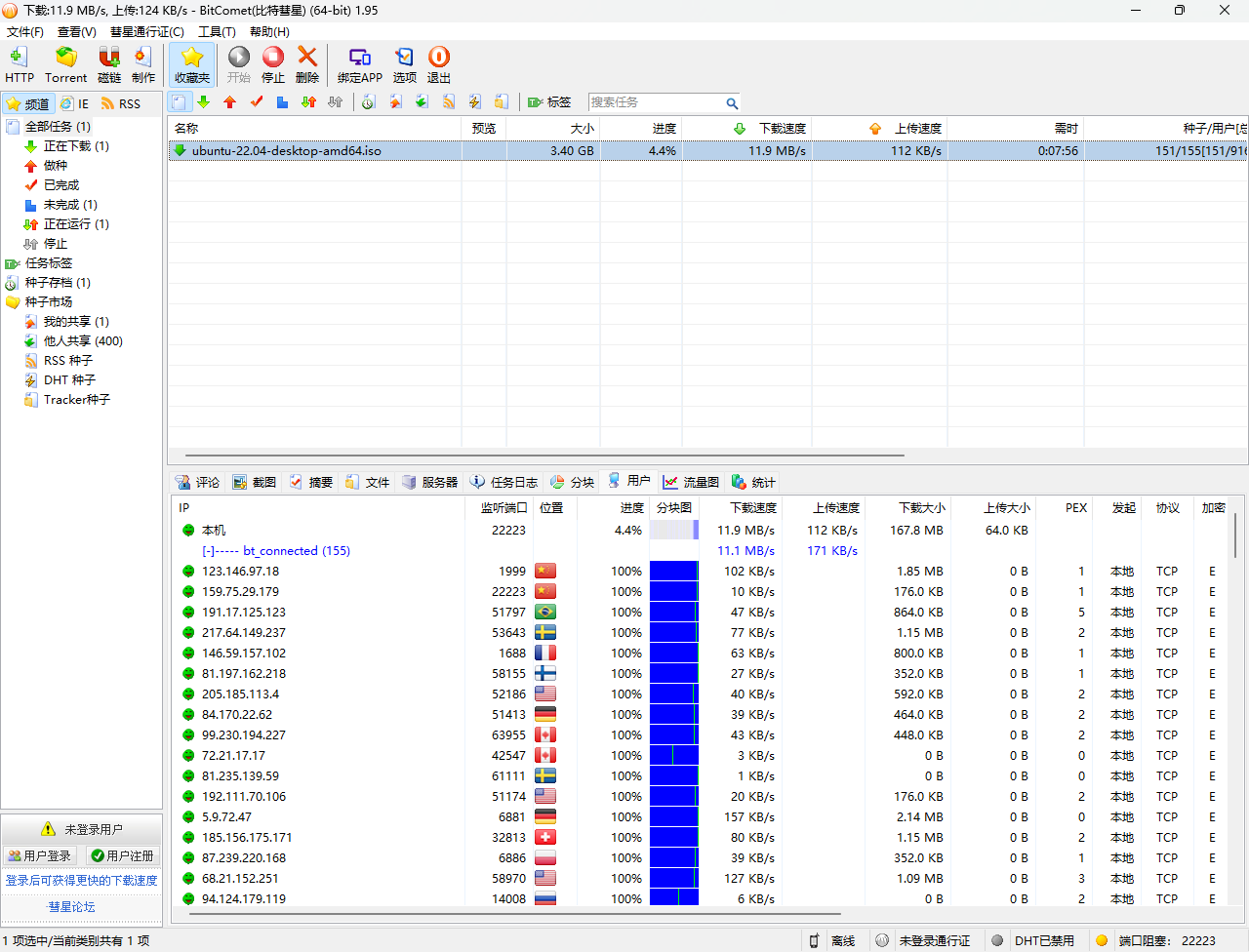This screenshot has width=1249, height=952.
Task: Click the HTTP download toolbar icon
Action: click(x=19, y=64)
